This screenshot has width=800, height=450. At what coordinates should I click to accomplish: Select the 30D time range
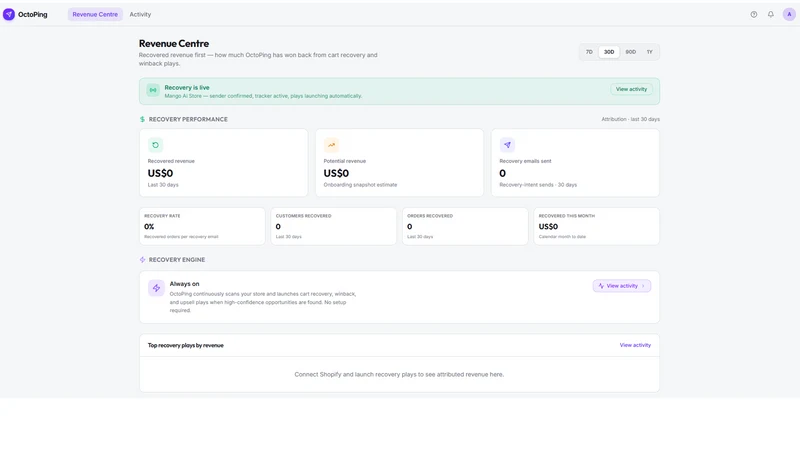pyautogui.click(x=609, y=52)
